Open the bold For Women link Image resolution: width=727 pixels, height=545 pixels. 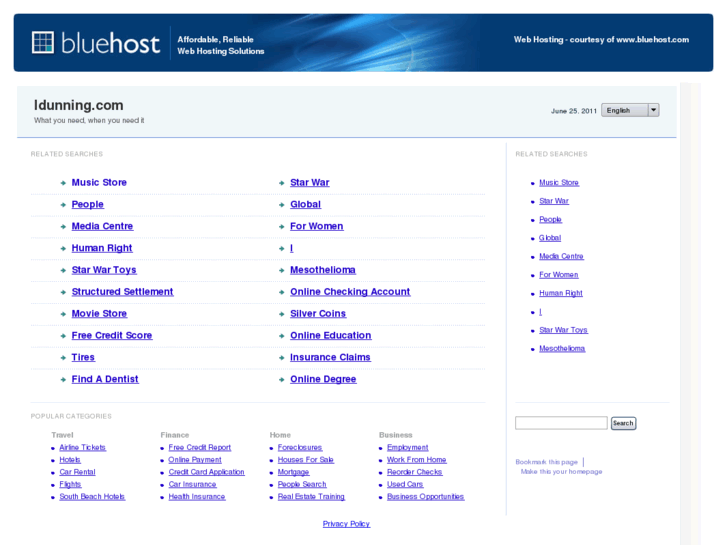[x=317, y=226]
